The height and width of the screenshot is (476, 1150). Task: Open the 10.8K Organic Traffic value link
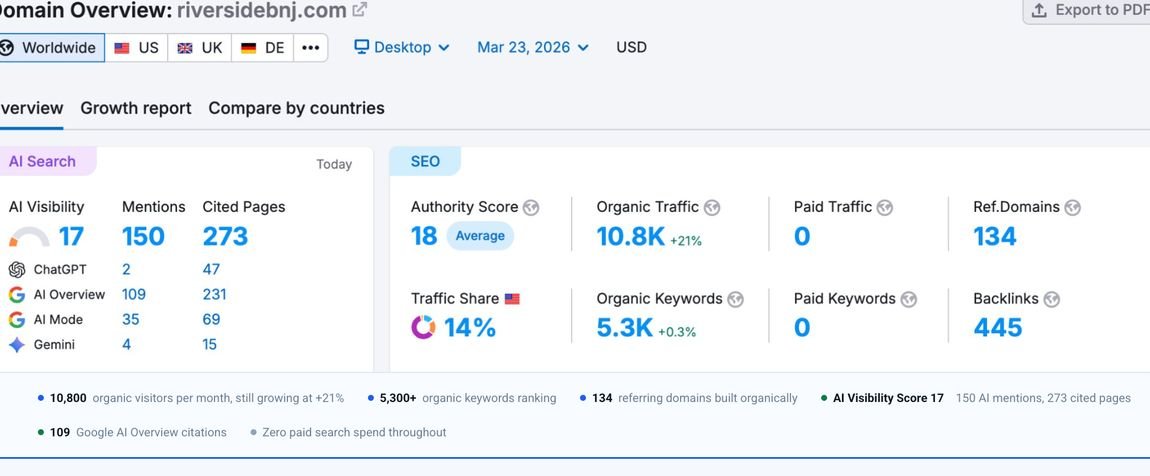(631, 236)
